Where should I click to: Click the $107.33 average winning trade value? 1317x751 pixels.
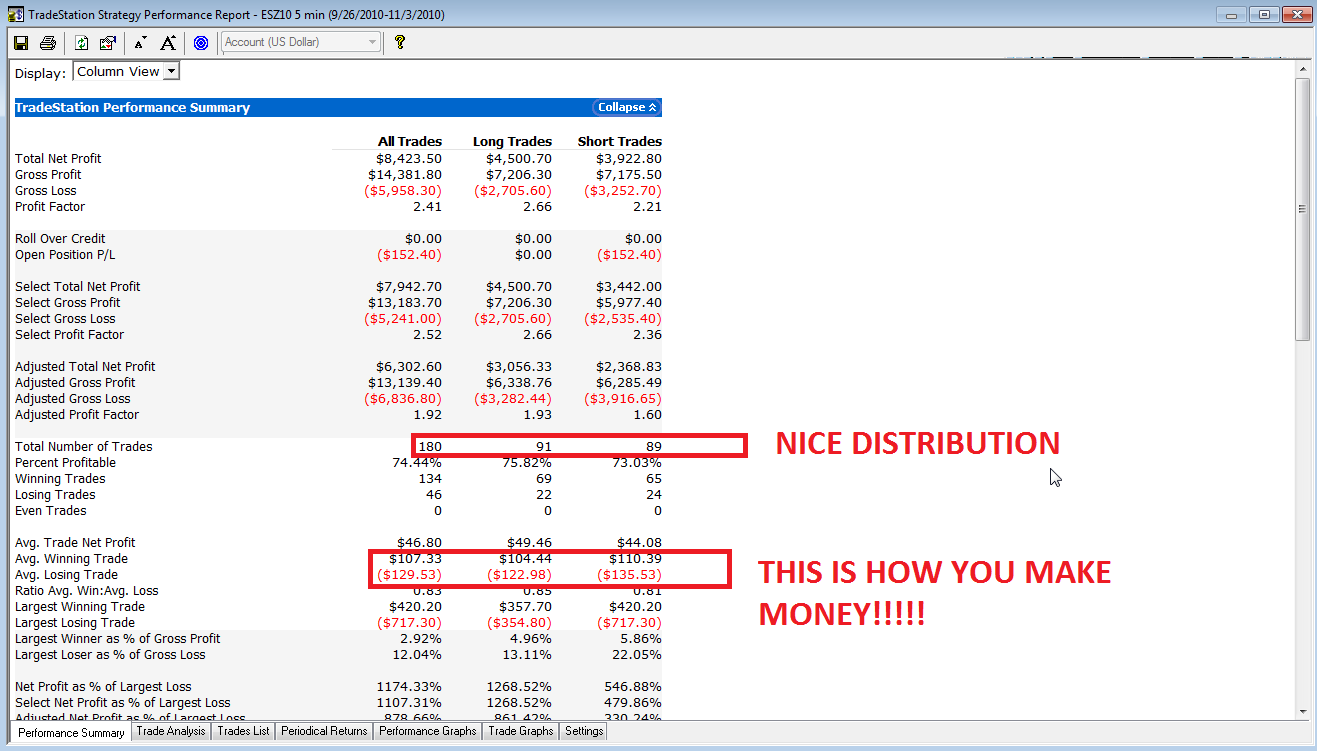pyautogui.click(x=416, y=558)
